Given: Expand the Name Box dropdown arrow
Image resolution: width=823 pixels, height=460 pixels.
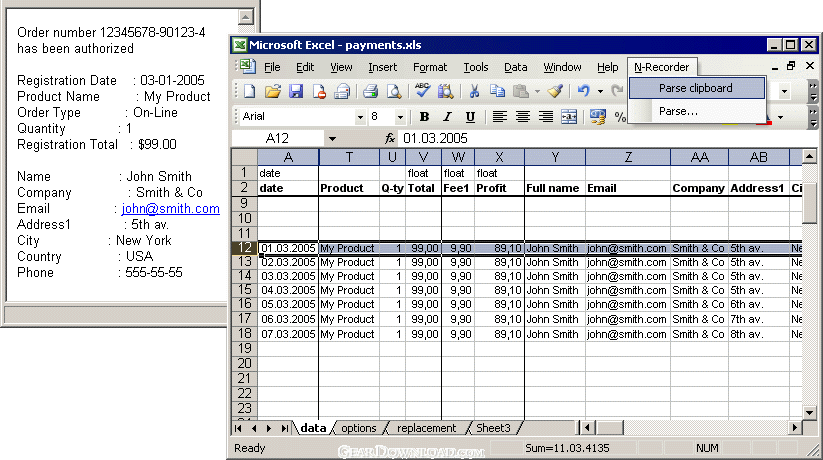Looking at the screenshot, I should point(332,139).
